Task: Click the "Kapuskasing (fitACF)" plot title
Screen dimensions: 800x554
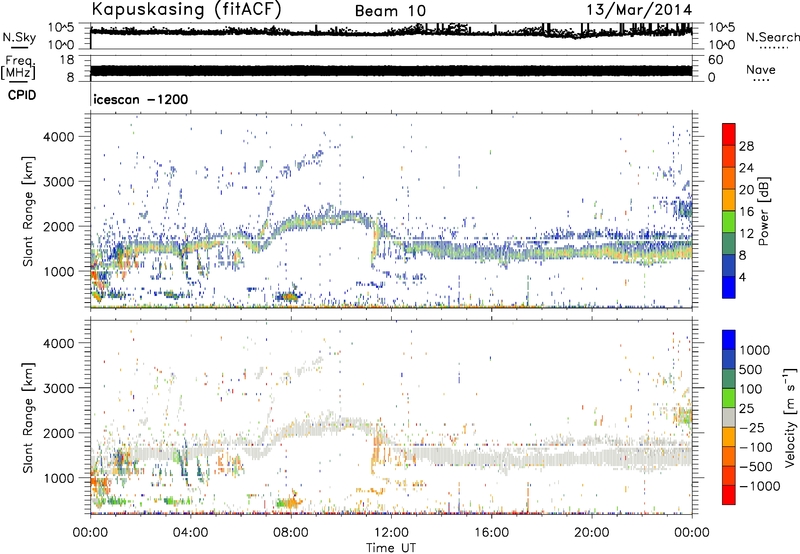Action: 186,10
